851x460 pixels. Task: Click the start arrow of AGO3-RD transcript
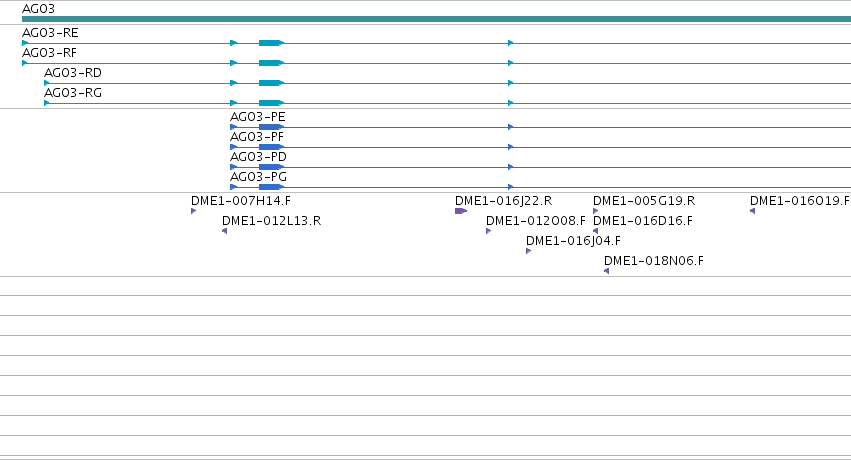pyautogui.click(x=47, y=83)
